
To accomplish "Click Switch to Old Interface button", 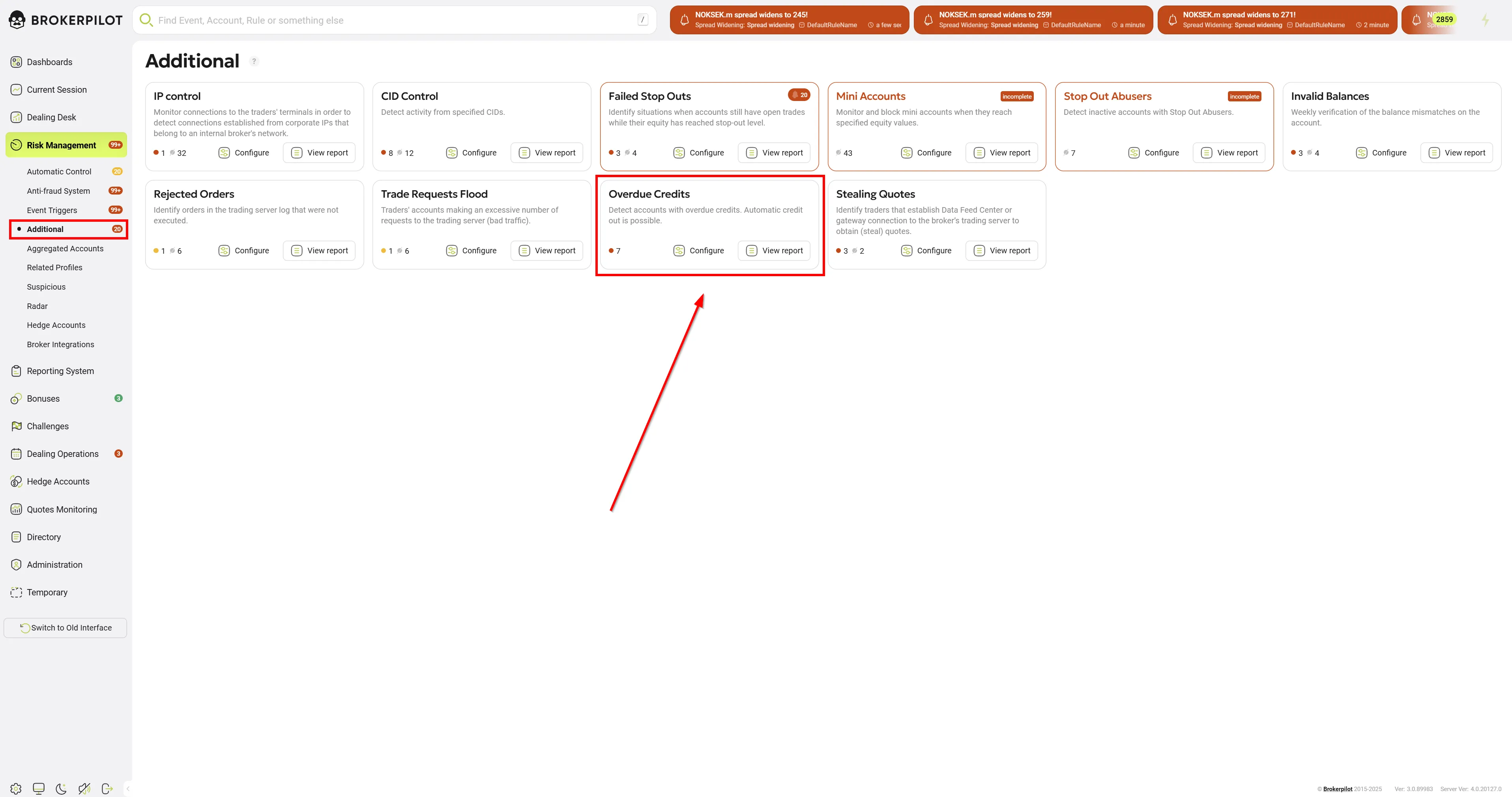I will pyautogui.click(x=65, y=627).
